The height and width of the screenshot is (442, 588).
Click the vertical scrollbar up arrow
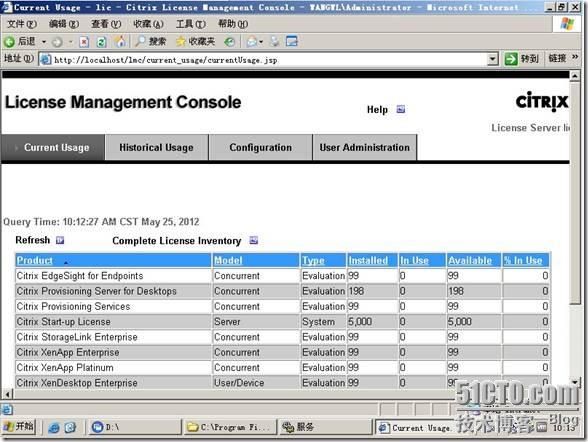pos(575,76)
